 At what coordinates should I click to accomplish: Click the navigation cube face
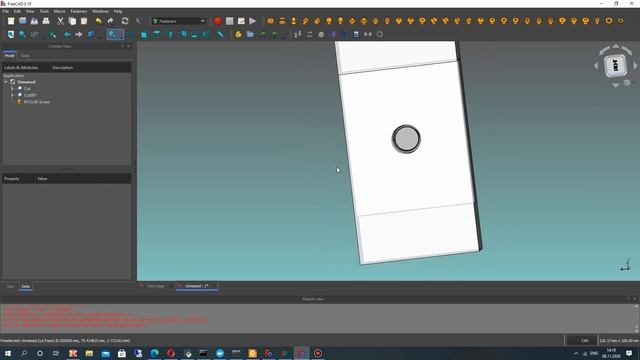(x=616, y=65)
